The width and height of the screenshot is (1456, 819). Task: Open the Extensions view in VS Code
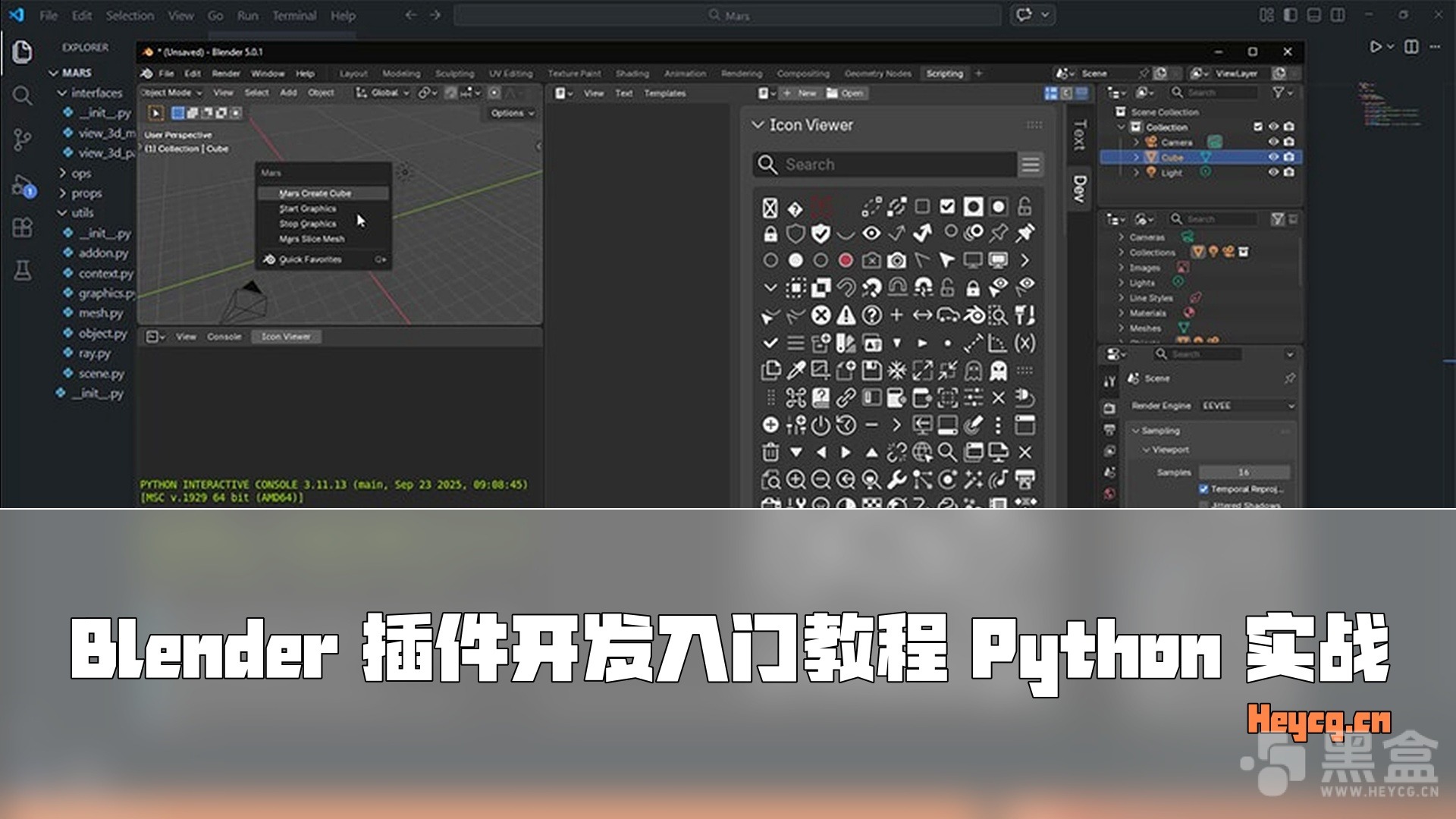point(23,227)
